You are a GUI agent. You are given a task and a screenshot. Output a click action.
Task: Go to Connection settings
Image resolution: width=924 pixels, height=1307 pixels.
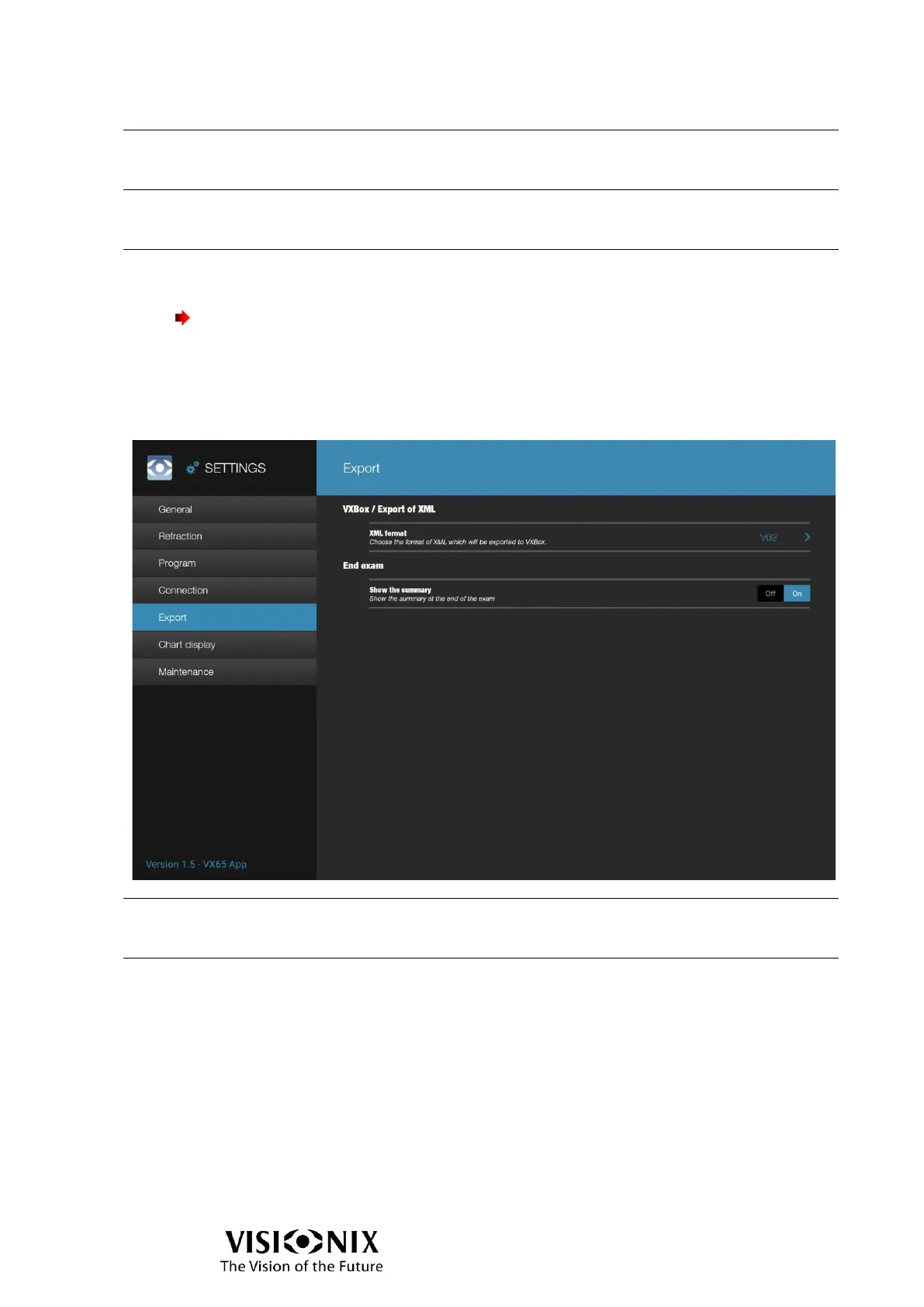[224, 591]
